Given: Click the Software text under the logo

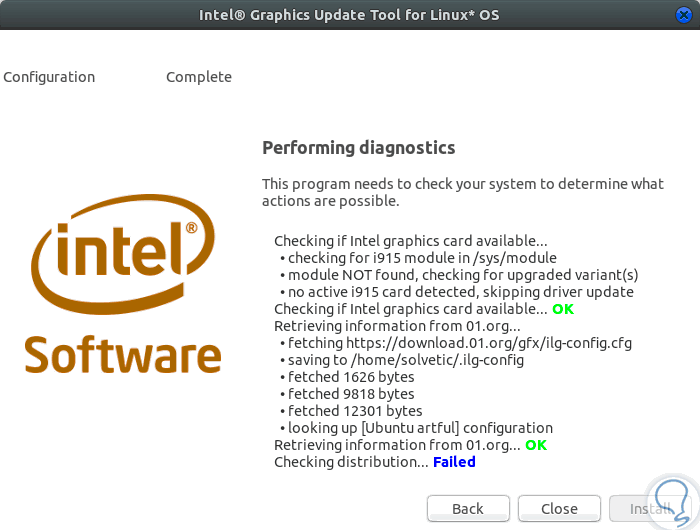Looking at the screenshot, I should tap(123, 355).
